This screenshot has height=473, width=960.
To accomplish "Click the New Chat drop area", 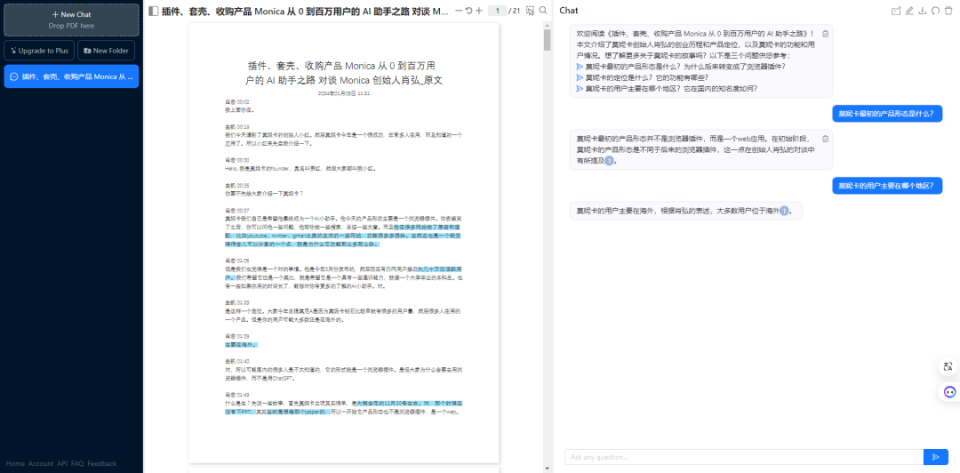I will [x=71, y=20].
